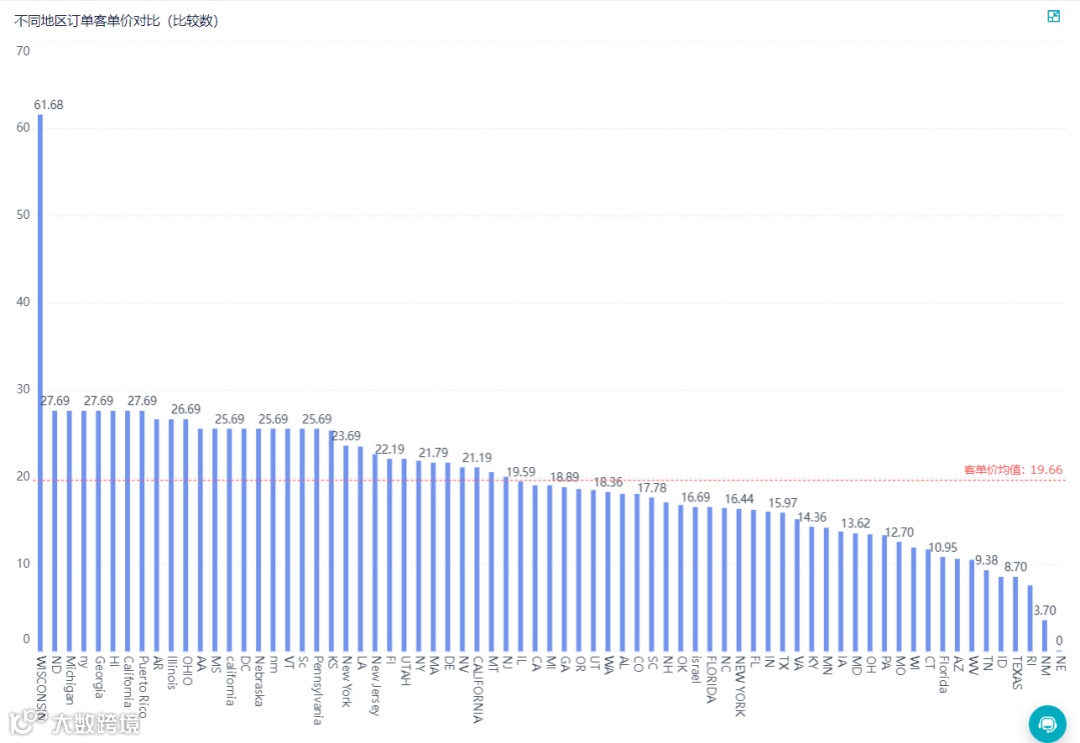Click the 13.62 value label
Viewport: 1080px width, 743px height.
pyautogui.click(x=855, y=523)
